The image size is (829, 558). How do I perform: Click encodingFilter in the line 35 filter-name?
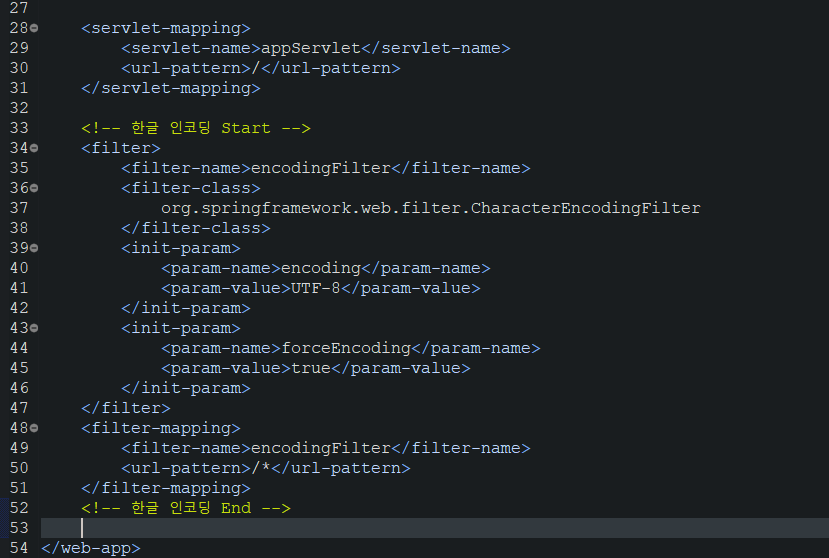click(320, 168)
